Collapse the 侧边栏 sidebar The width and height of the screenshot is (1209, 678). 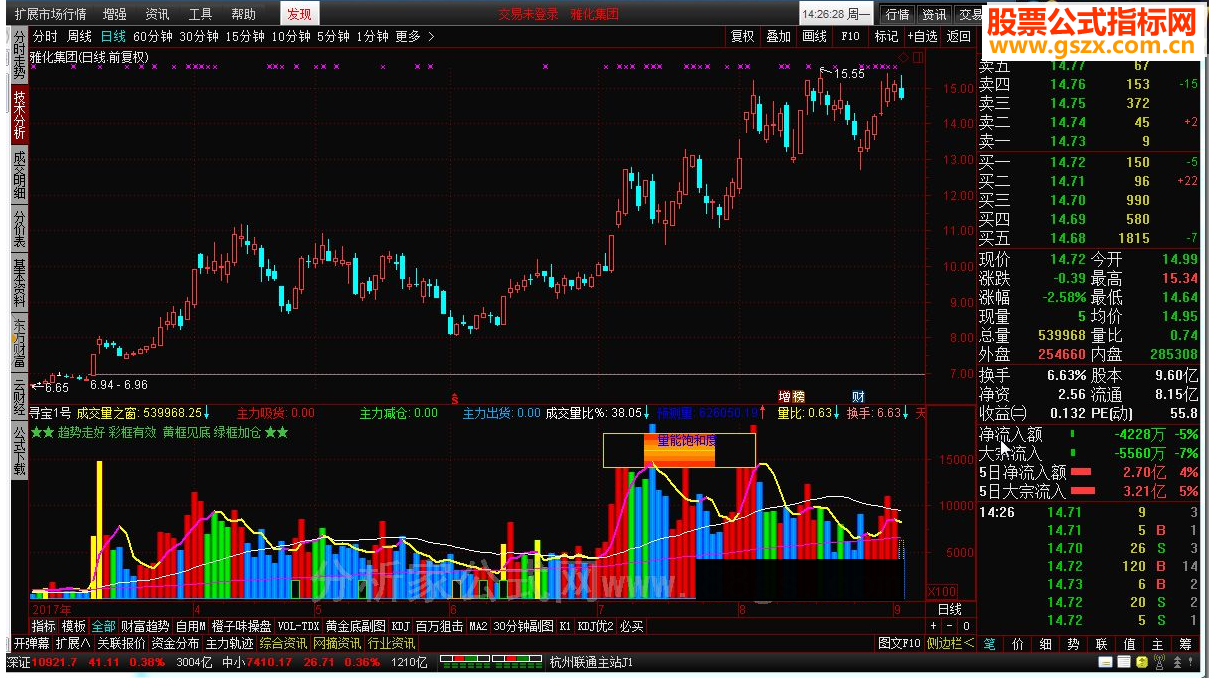[950, 643]
